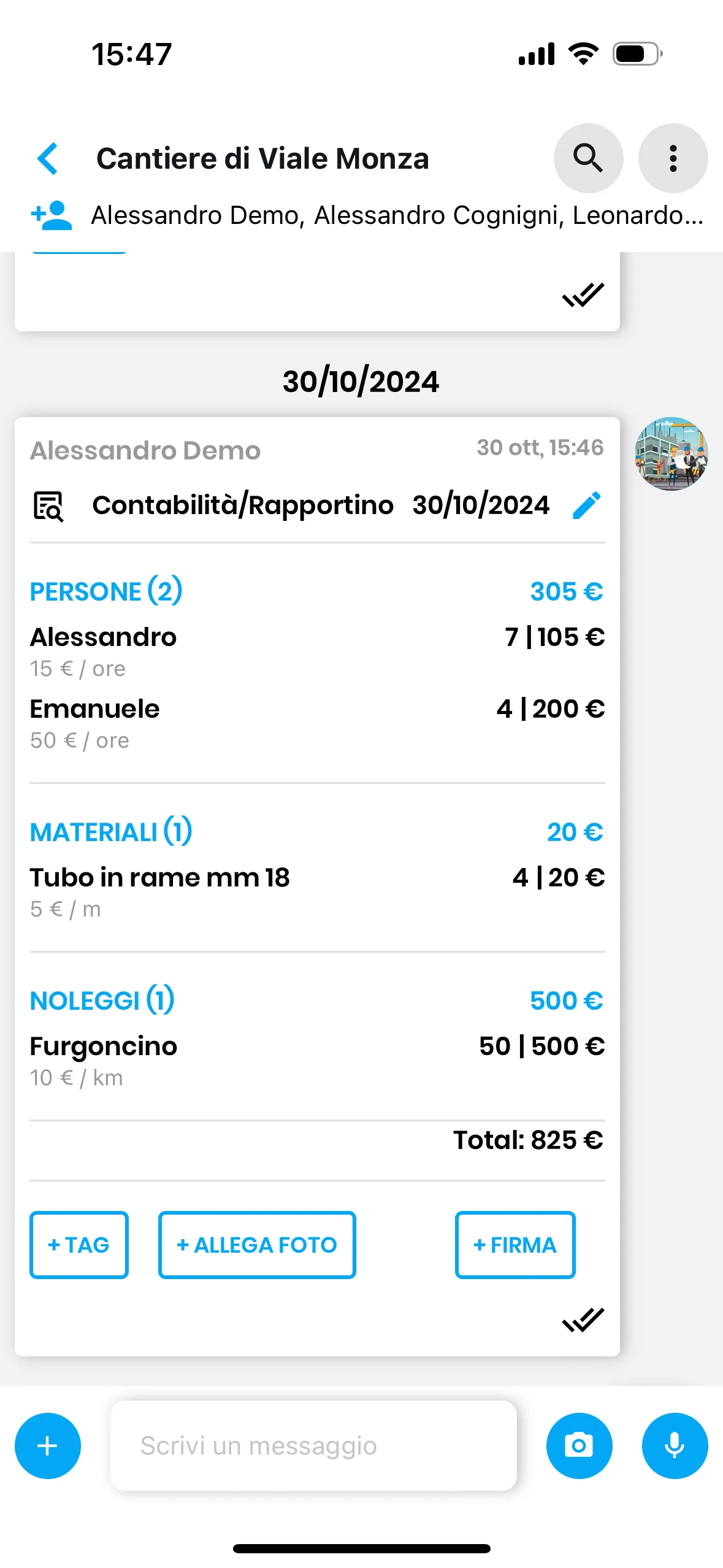The image size is (723, 1568).
Task: Expand the NOLEGGI (1) section
Action: click(102, 1001)
